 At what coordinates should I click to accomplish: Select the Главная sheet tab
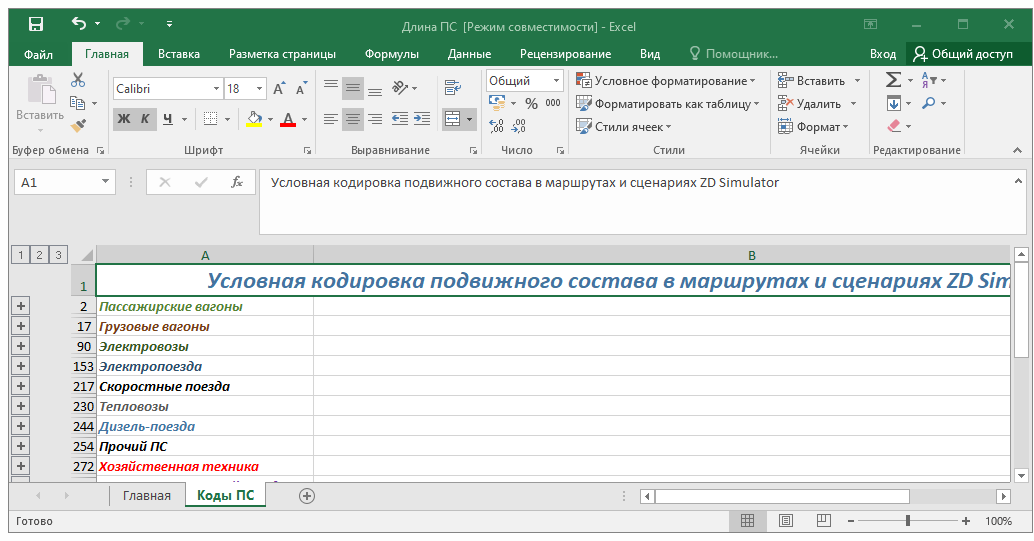coord(146,495)
